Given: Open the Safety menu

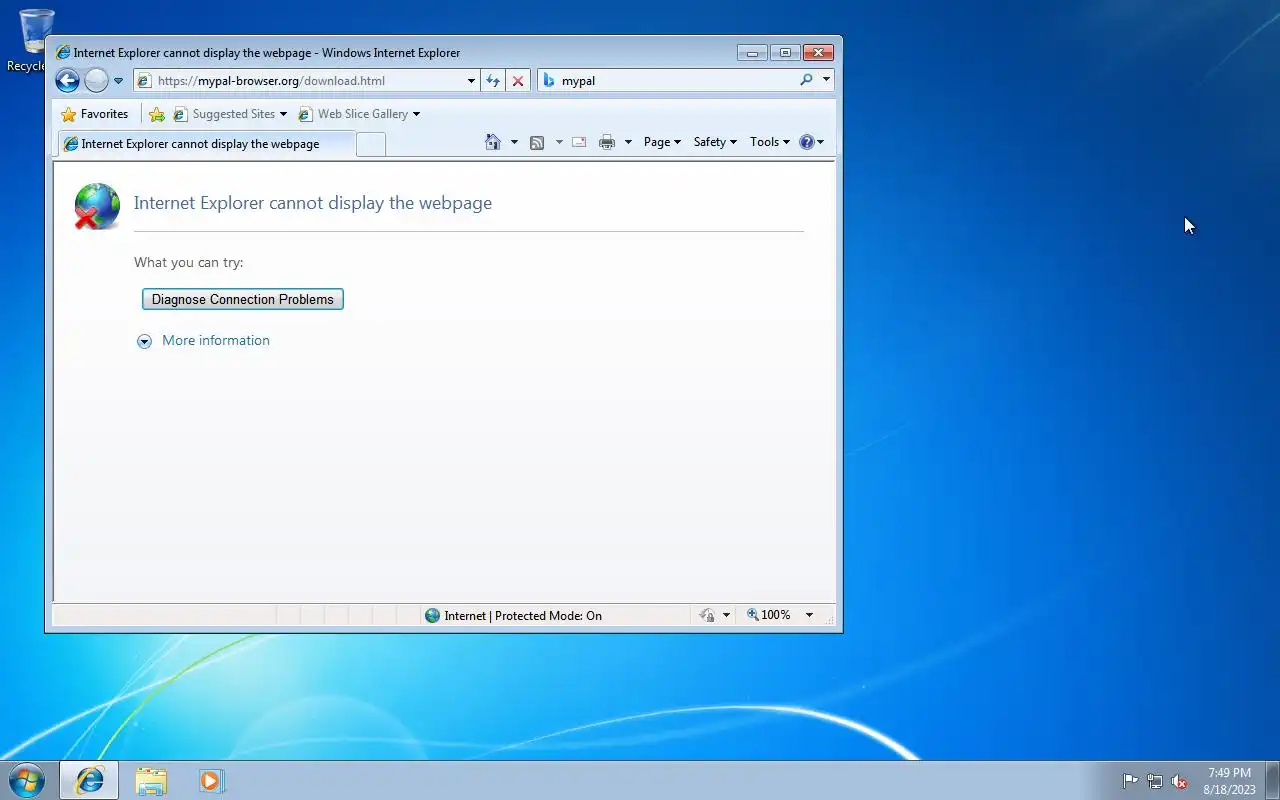Looking at the screenshot, I should [x=715, y=142].
